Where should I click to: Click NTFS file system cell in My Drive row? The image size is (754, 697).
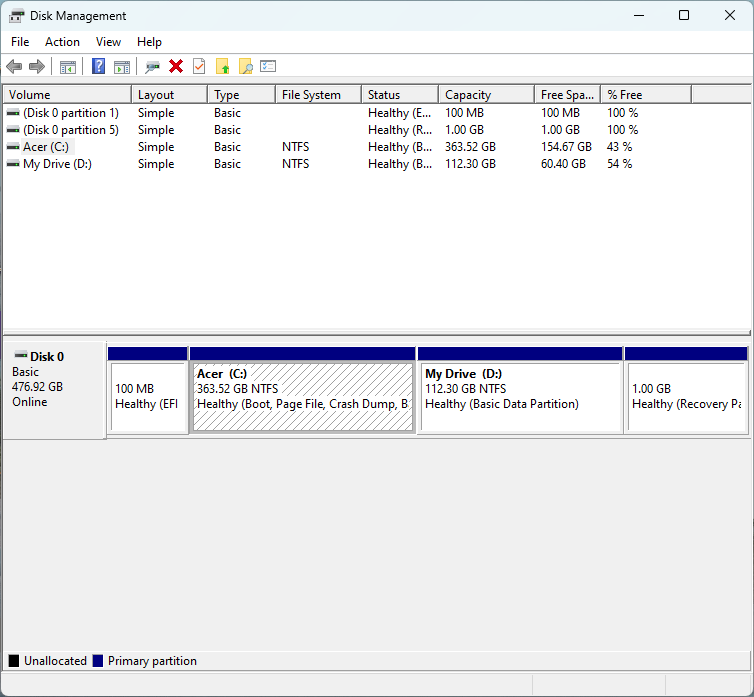pos(295,164)
